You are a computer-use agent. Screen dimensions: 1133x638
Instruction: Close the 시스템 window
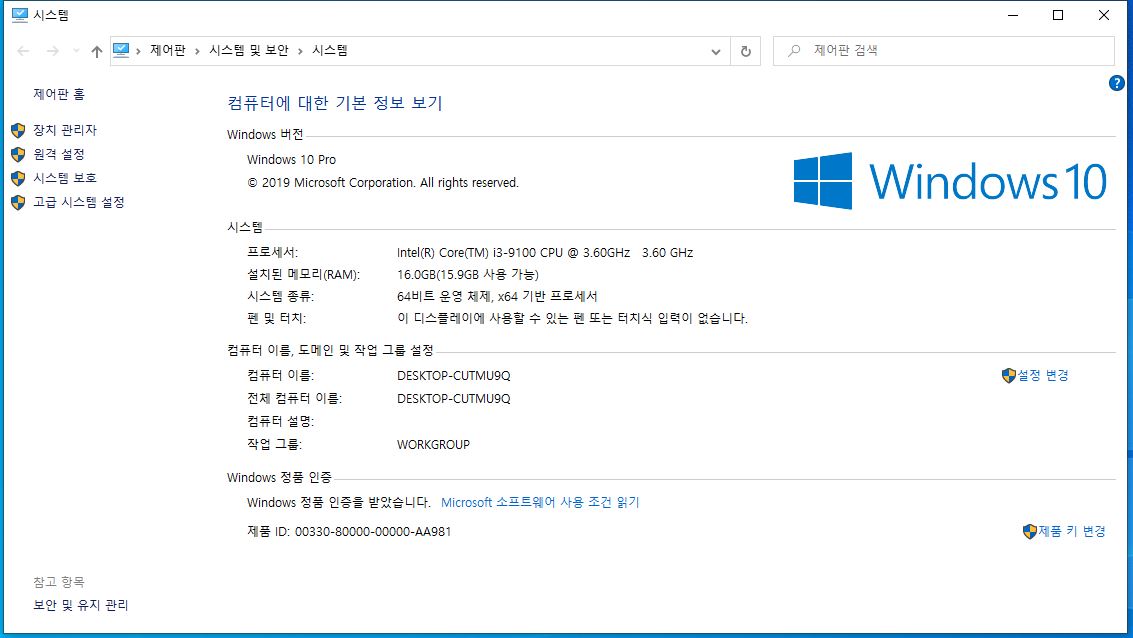[1103, 15]
